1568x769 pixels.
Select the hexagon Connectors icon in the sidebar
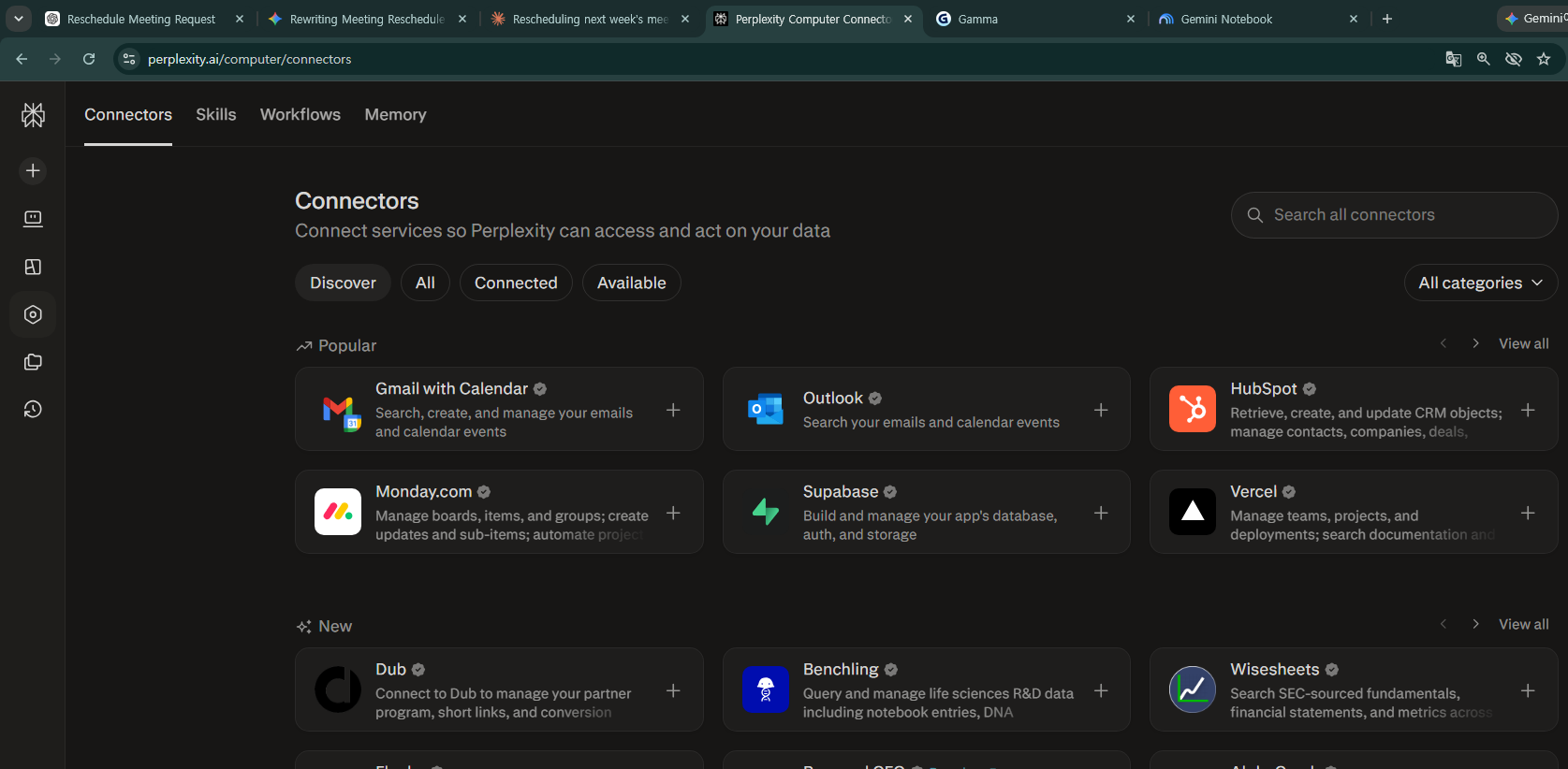[33, 314]
